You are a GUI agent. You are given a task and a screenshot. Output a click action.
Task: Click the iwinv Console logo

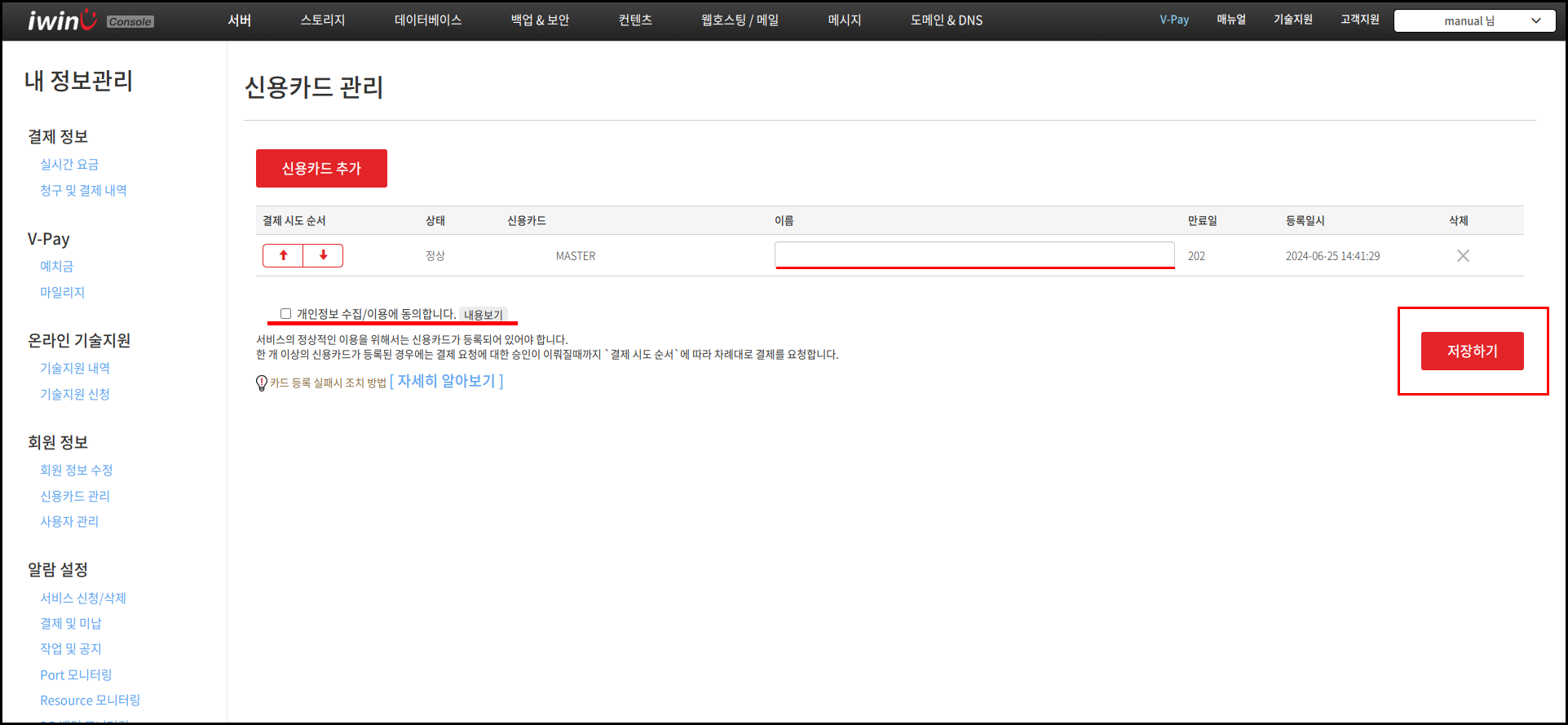point(90,20)
